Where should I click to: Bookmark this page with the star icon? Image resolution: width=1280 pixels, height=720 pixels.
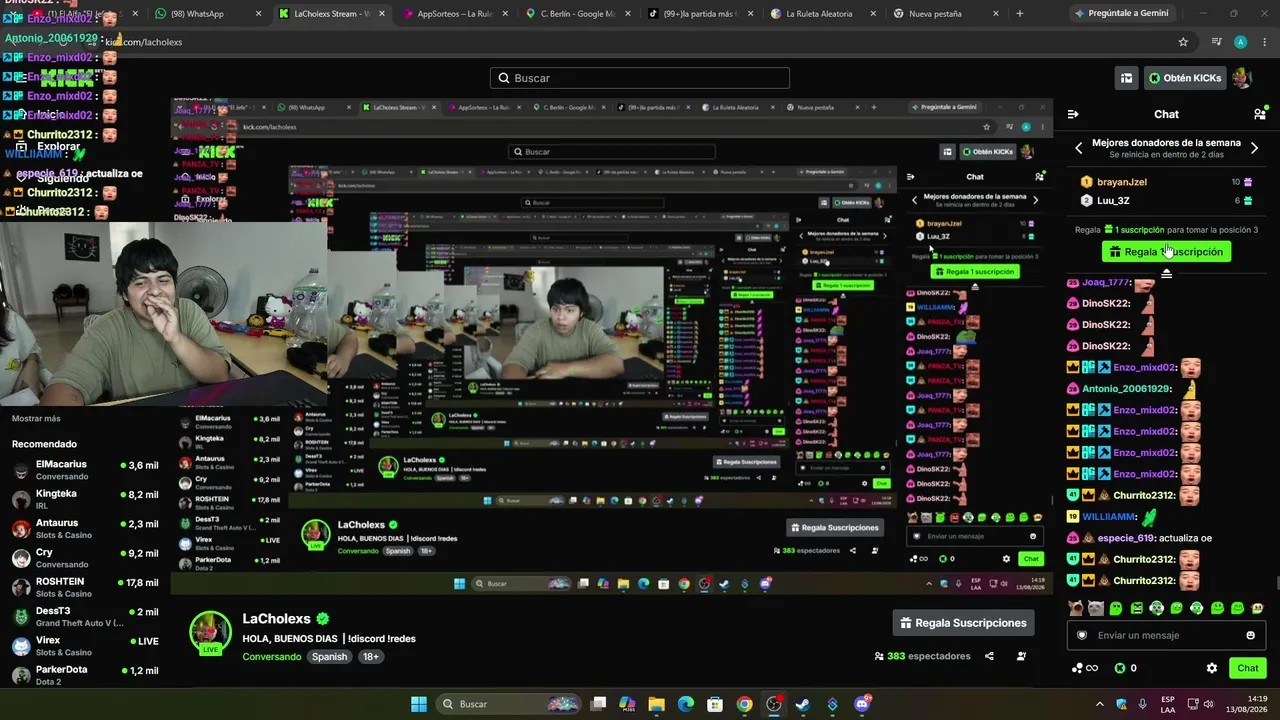pos(1183,42)
